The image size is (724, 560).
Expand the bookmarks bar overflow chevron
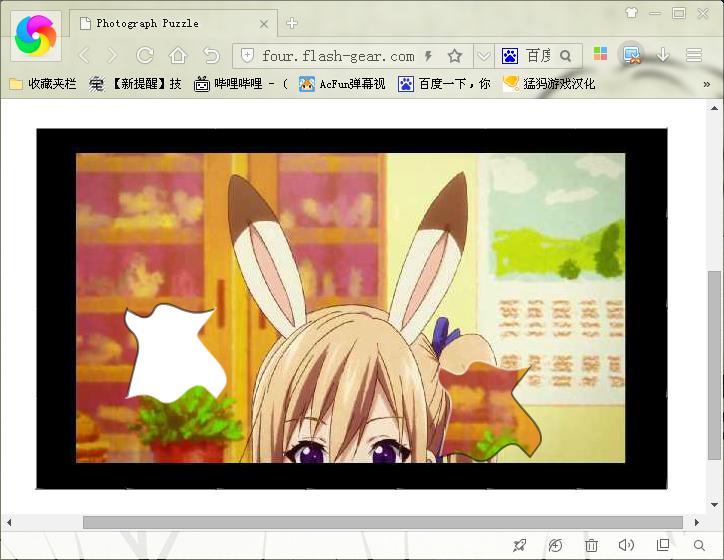[707, 84]
